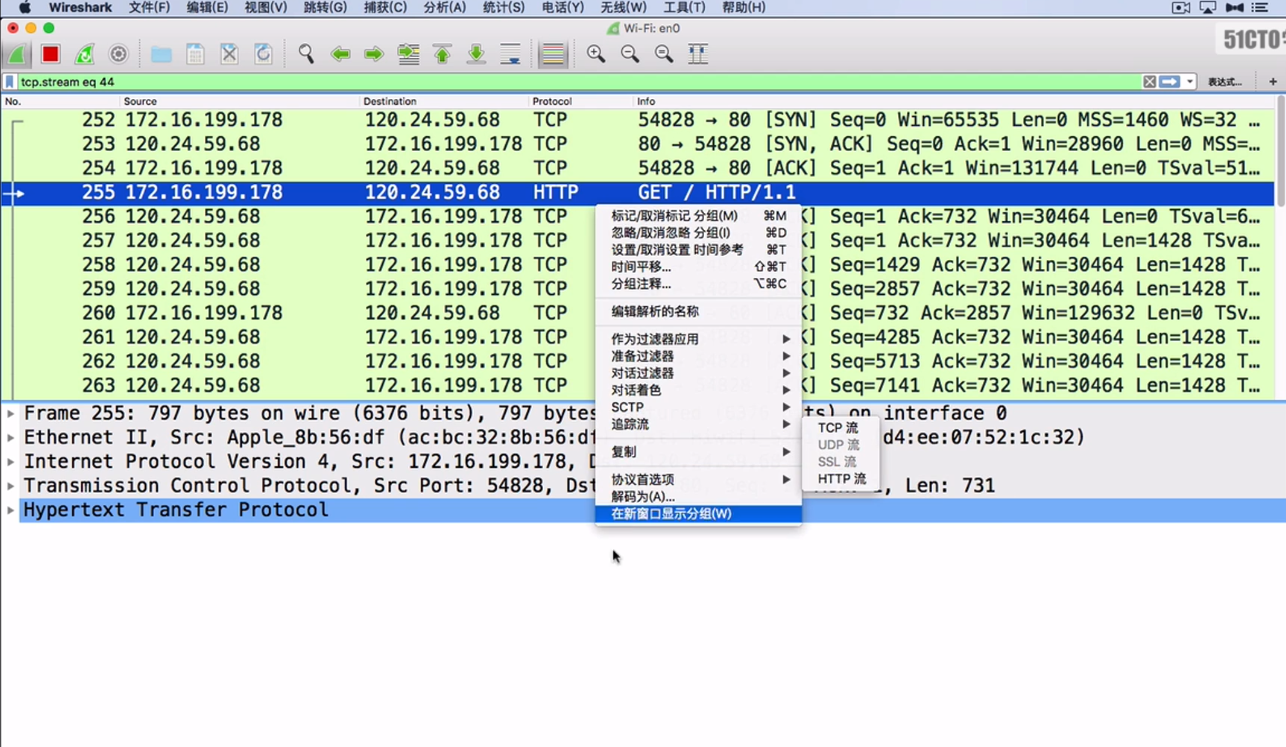Choose 设置/取消设置 时间参考
Image resolution: width=1286 pixels, height=747 pixels.
point(698,250)
